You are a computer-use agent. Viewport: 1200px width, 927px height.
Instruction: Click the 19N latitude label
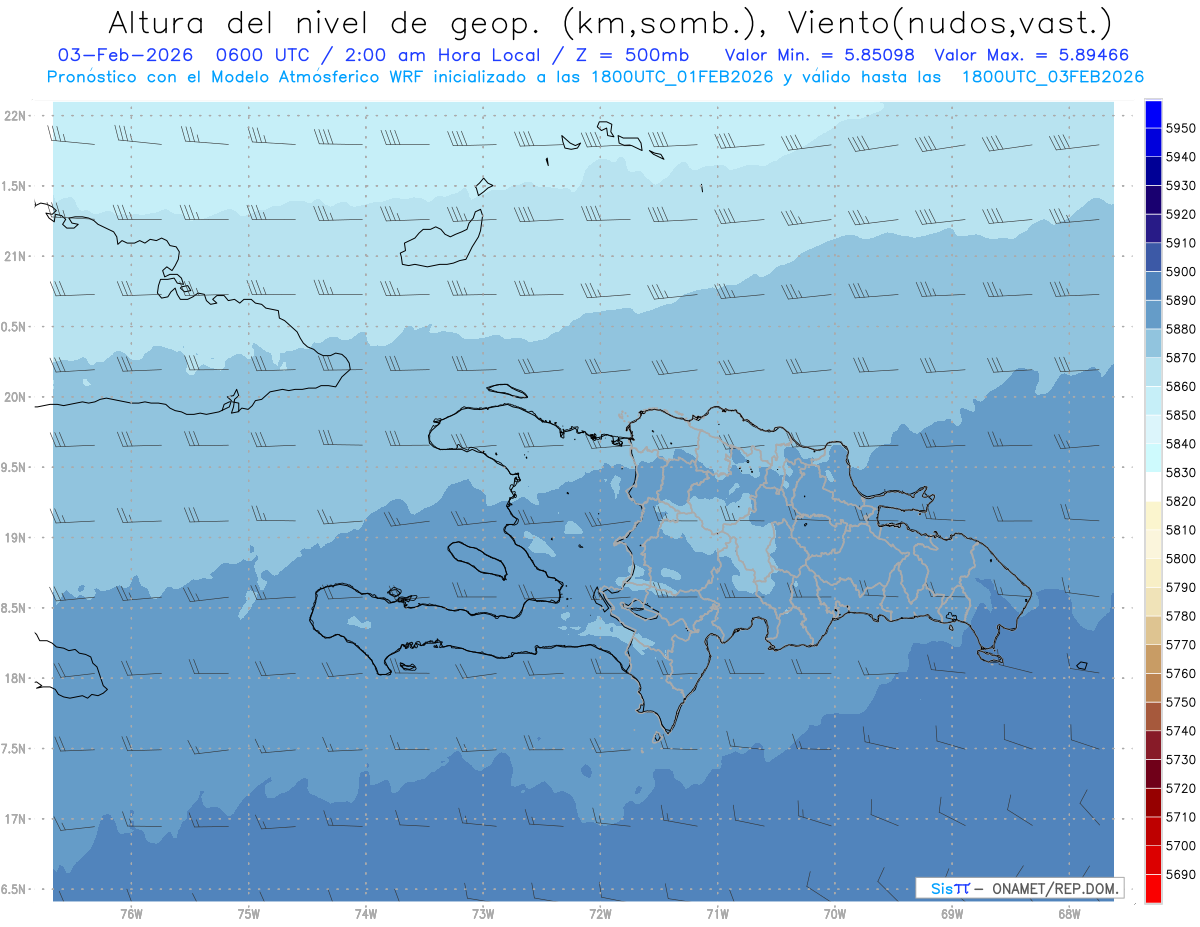click(15, 538)
